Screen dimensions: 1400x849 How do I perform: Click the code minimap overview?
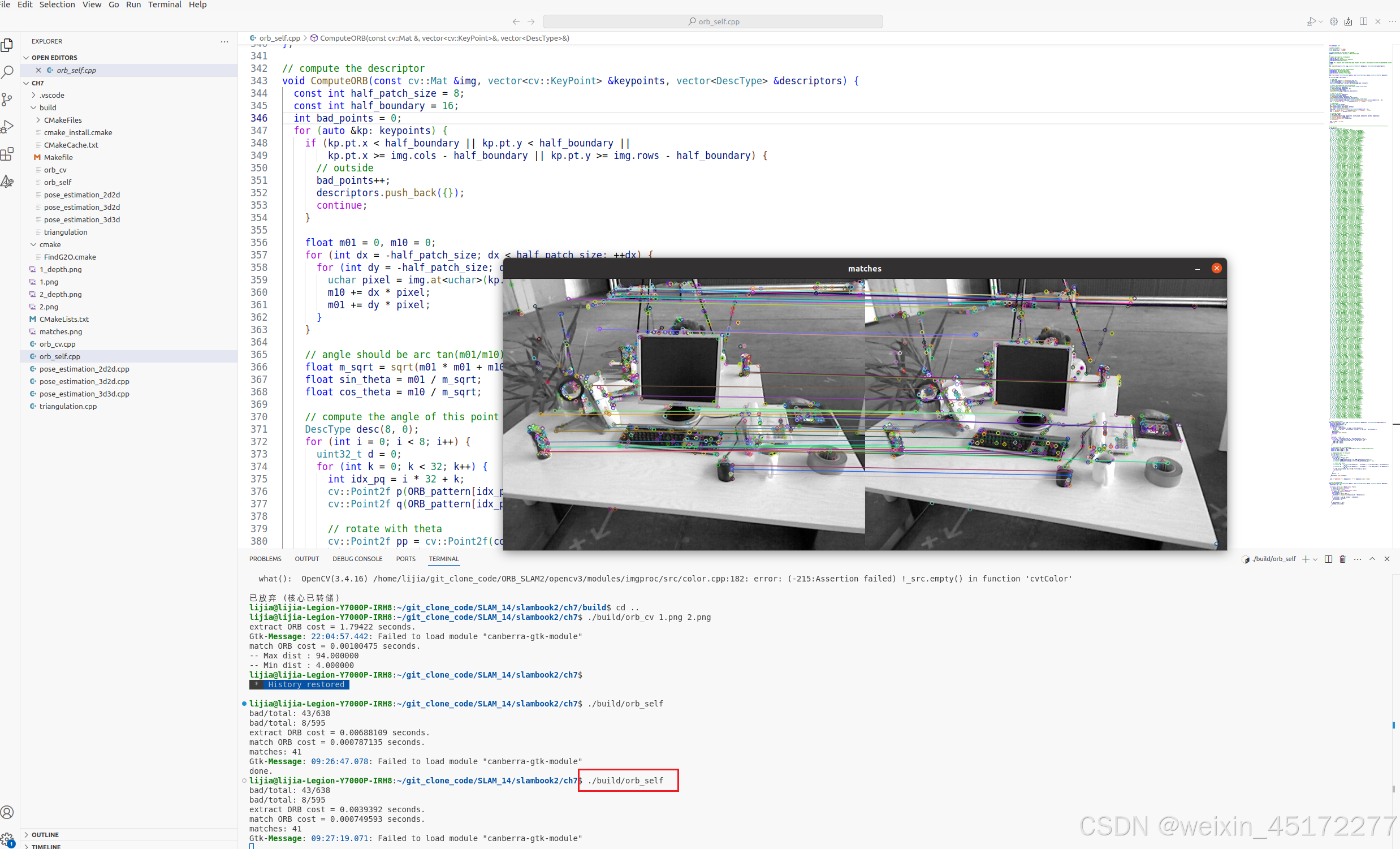[x=1346, y=227]
